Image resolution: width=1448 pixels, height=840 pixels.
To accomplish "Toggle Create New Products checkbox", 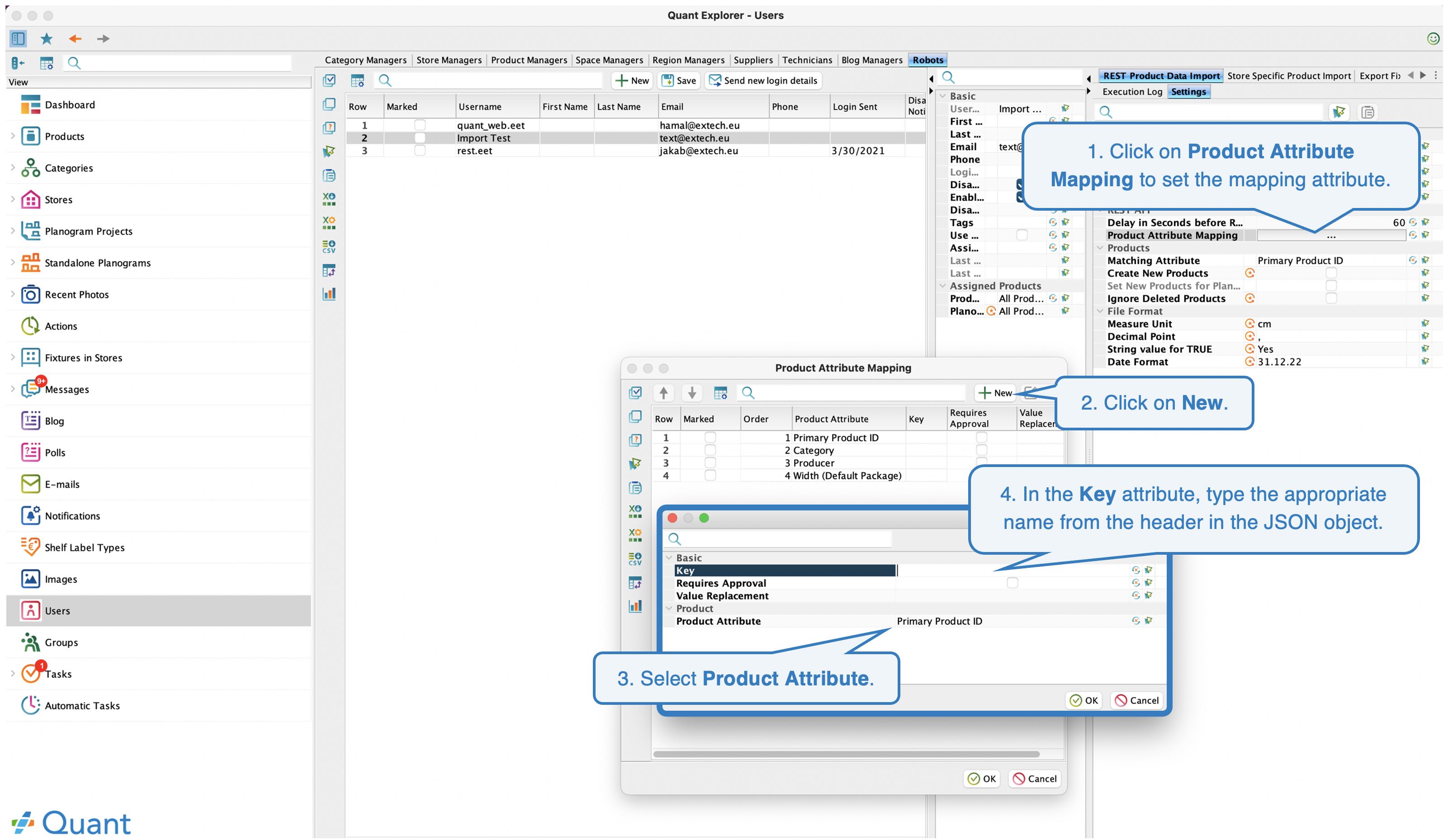I will [x=1331, y=273].
